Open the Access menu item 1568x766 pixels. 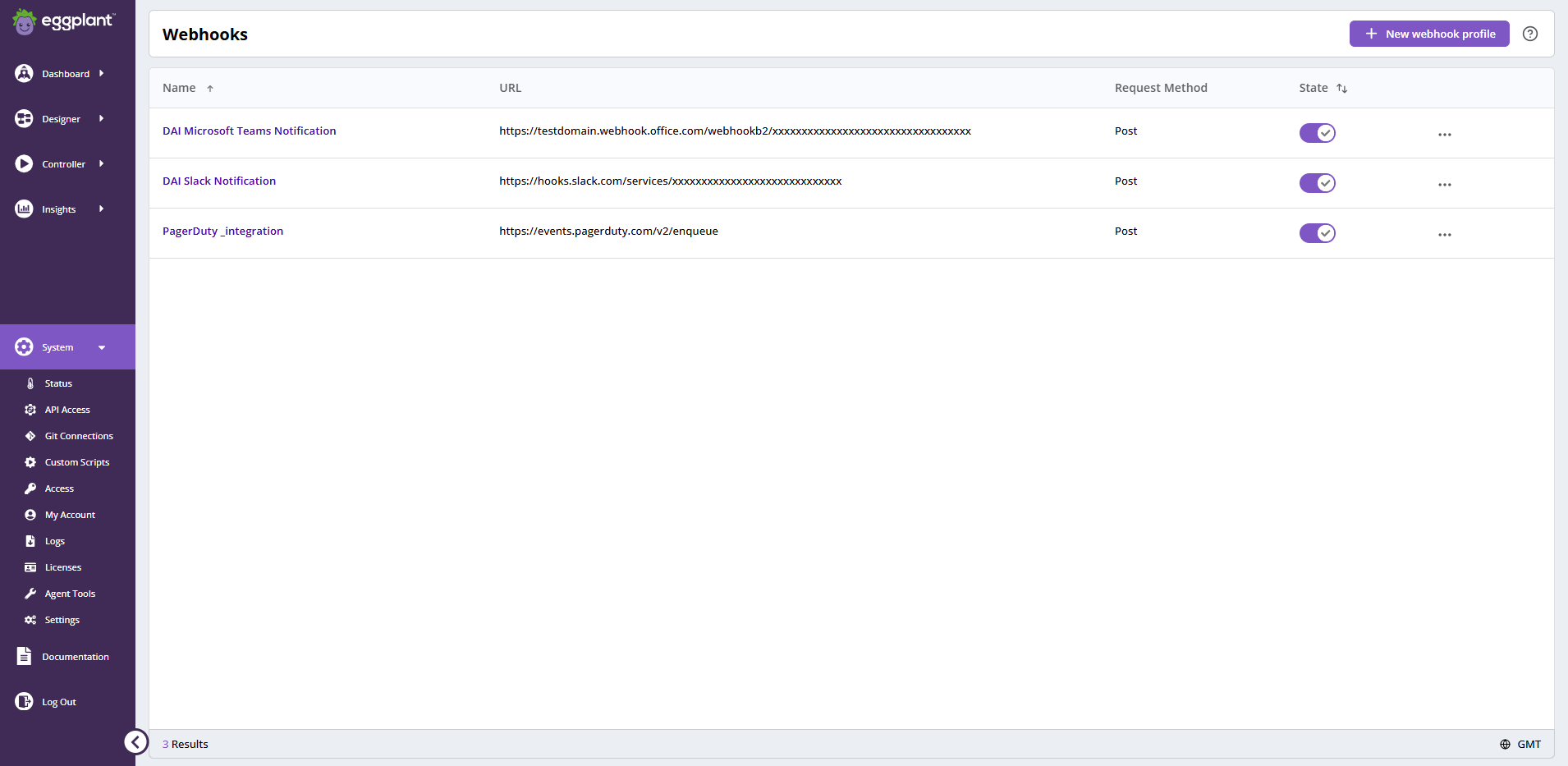point(59,488)
